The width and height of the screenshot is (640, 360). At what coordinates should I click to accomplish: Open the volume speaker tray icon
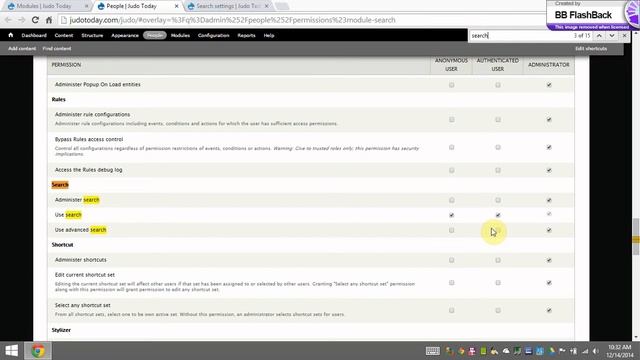596,351
